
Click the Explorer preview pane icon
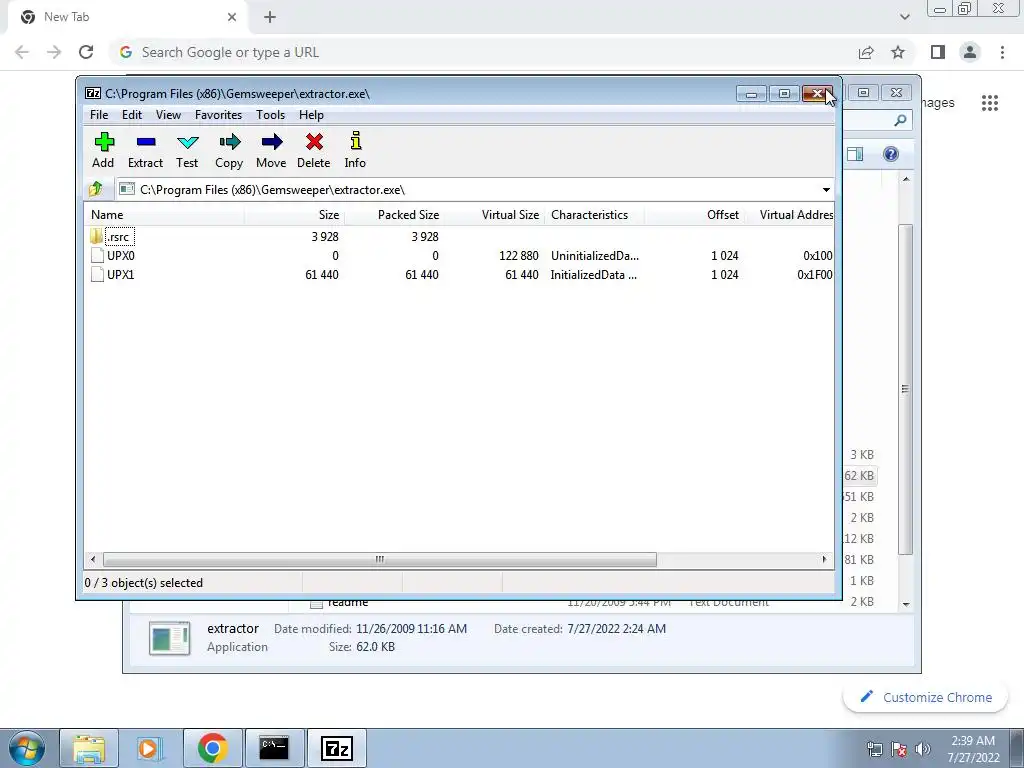[855, 154]
